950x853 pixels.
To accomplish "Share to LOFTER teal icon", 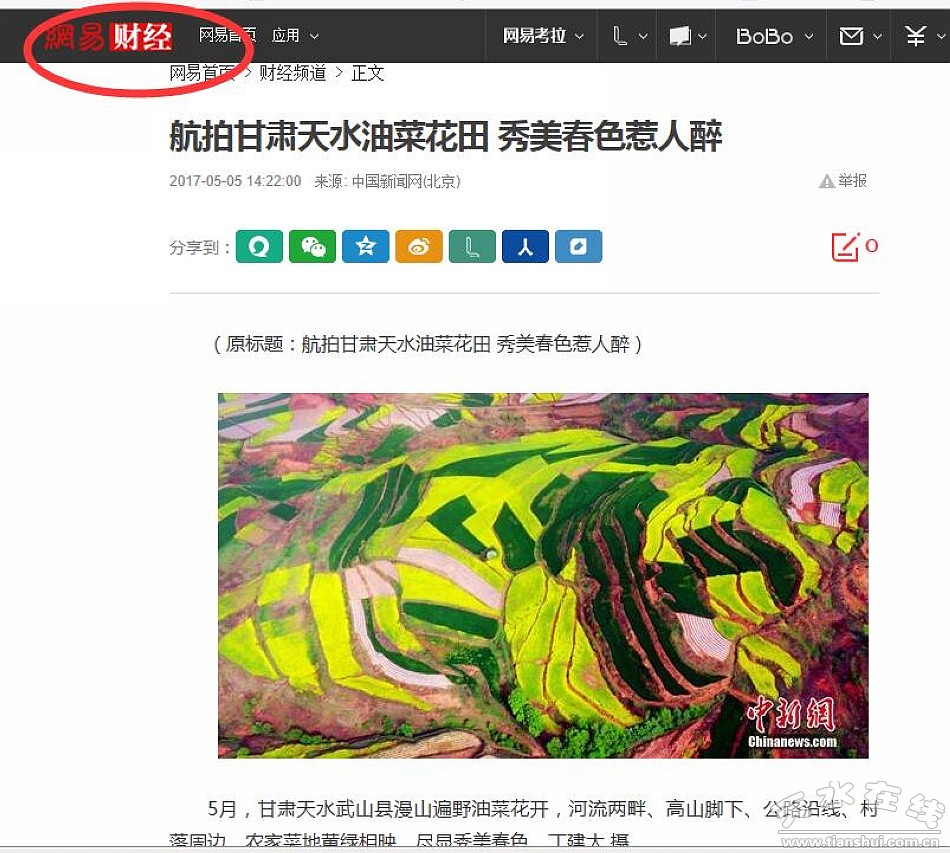I will 473,247.
